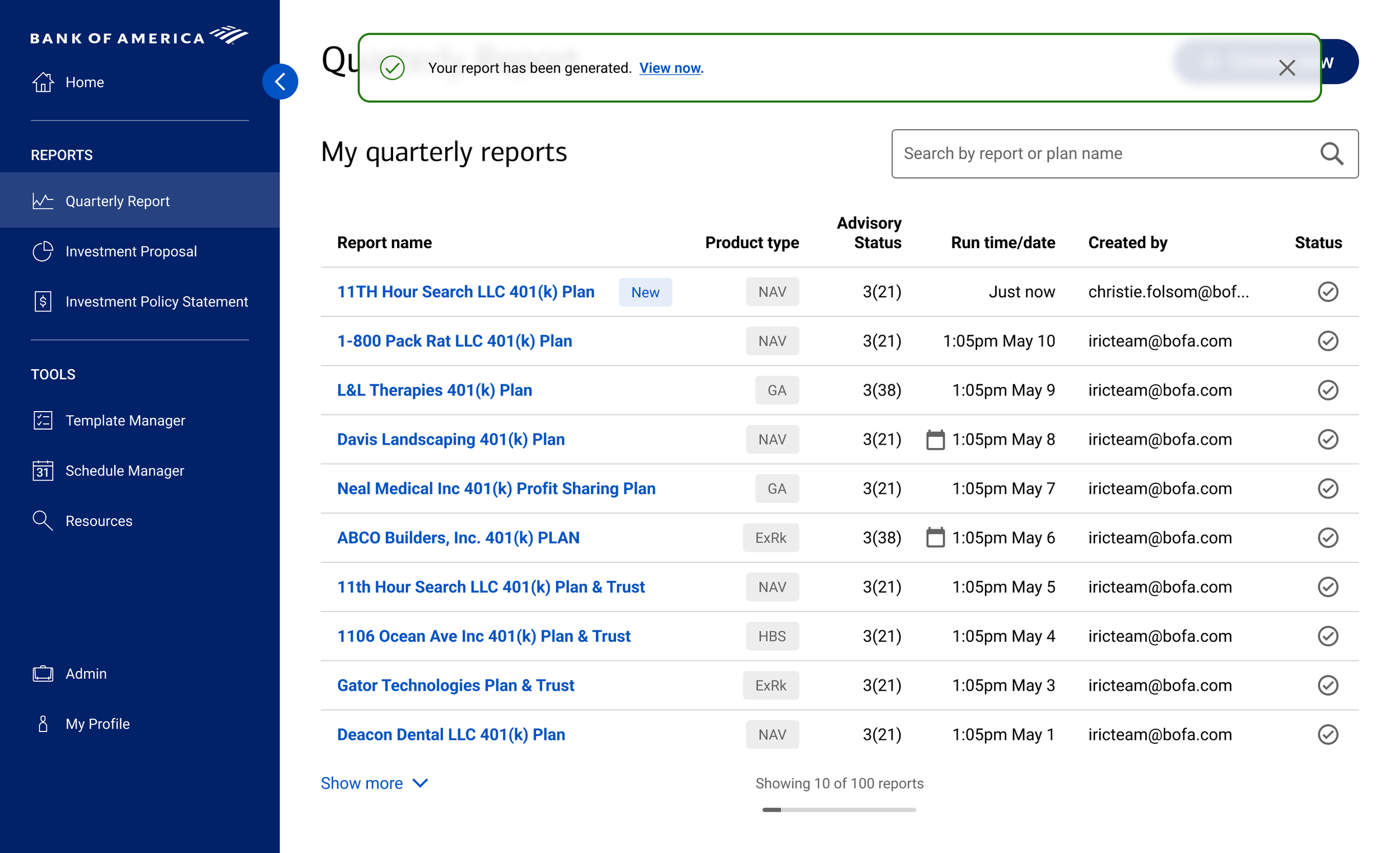This screenshot has height=853, width=1400.
Task: Open the Home page from sidebar
Action: [84, 82]
